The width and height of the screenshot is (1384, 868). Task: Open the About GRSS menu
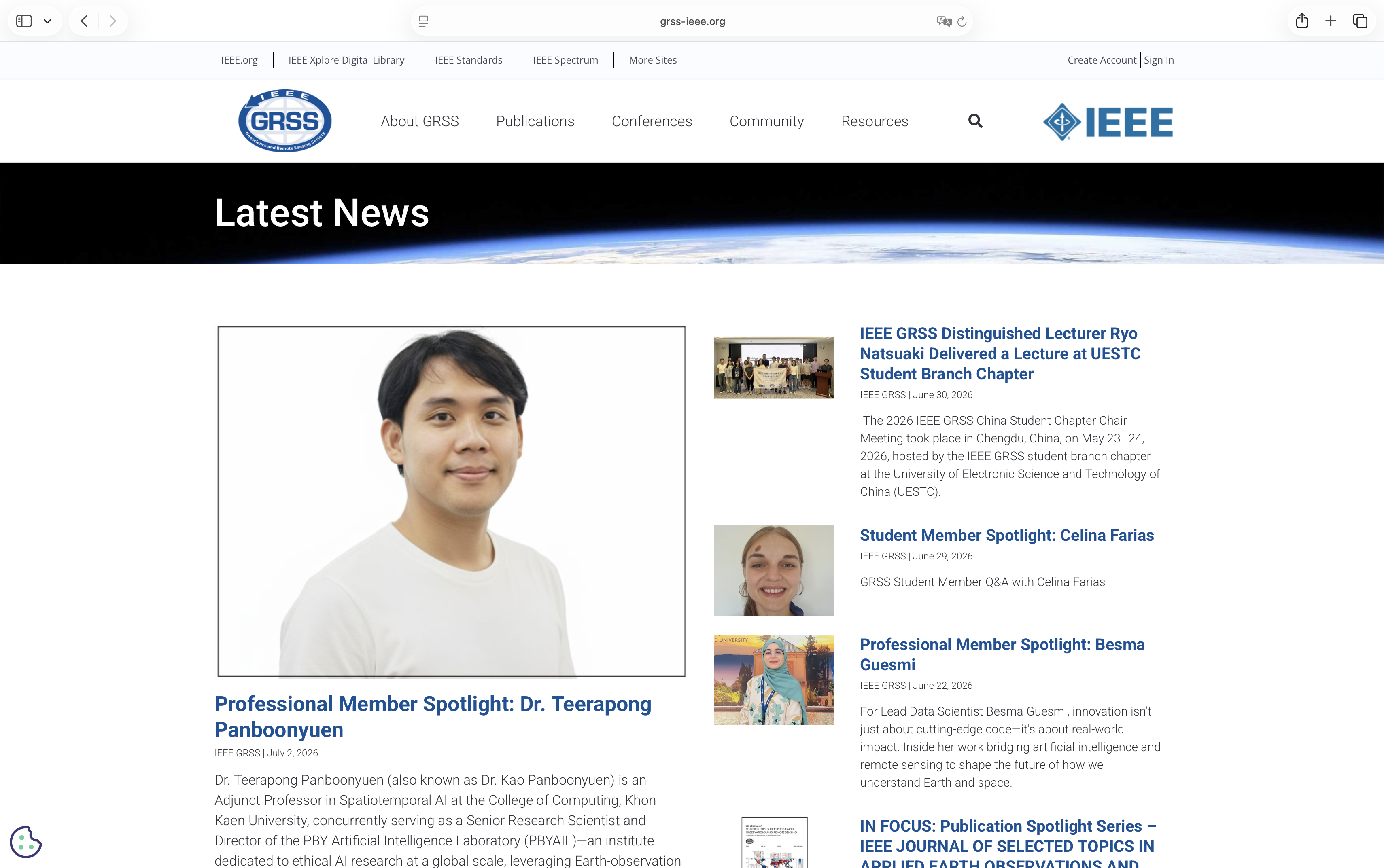pyautogui.click(x=420, y=121)
